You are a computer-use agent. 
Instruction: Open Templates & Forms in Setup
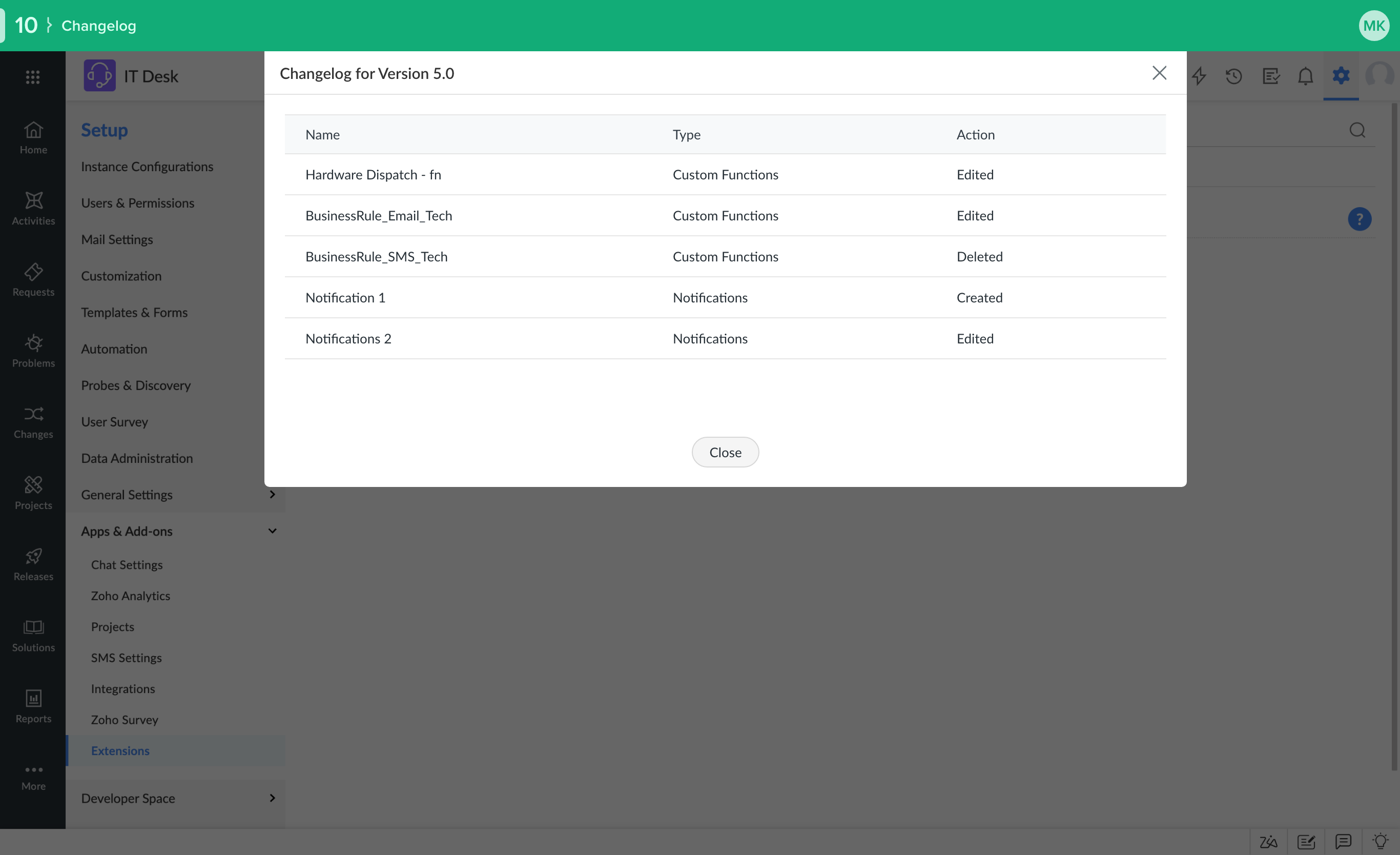point(134,312)
